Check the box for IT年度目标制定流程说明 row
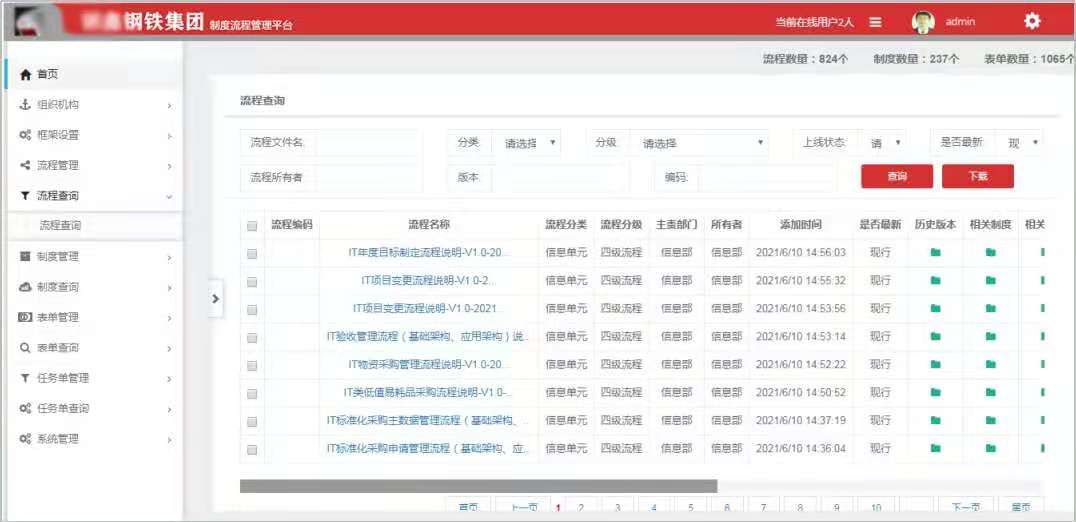This screenshot has height=522, width=1076. pyautogui.click(x=252, y=254)
